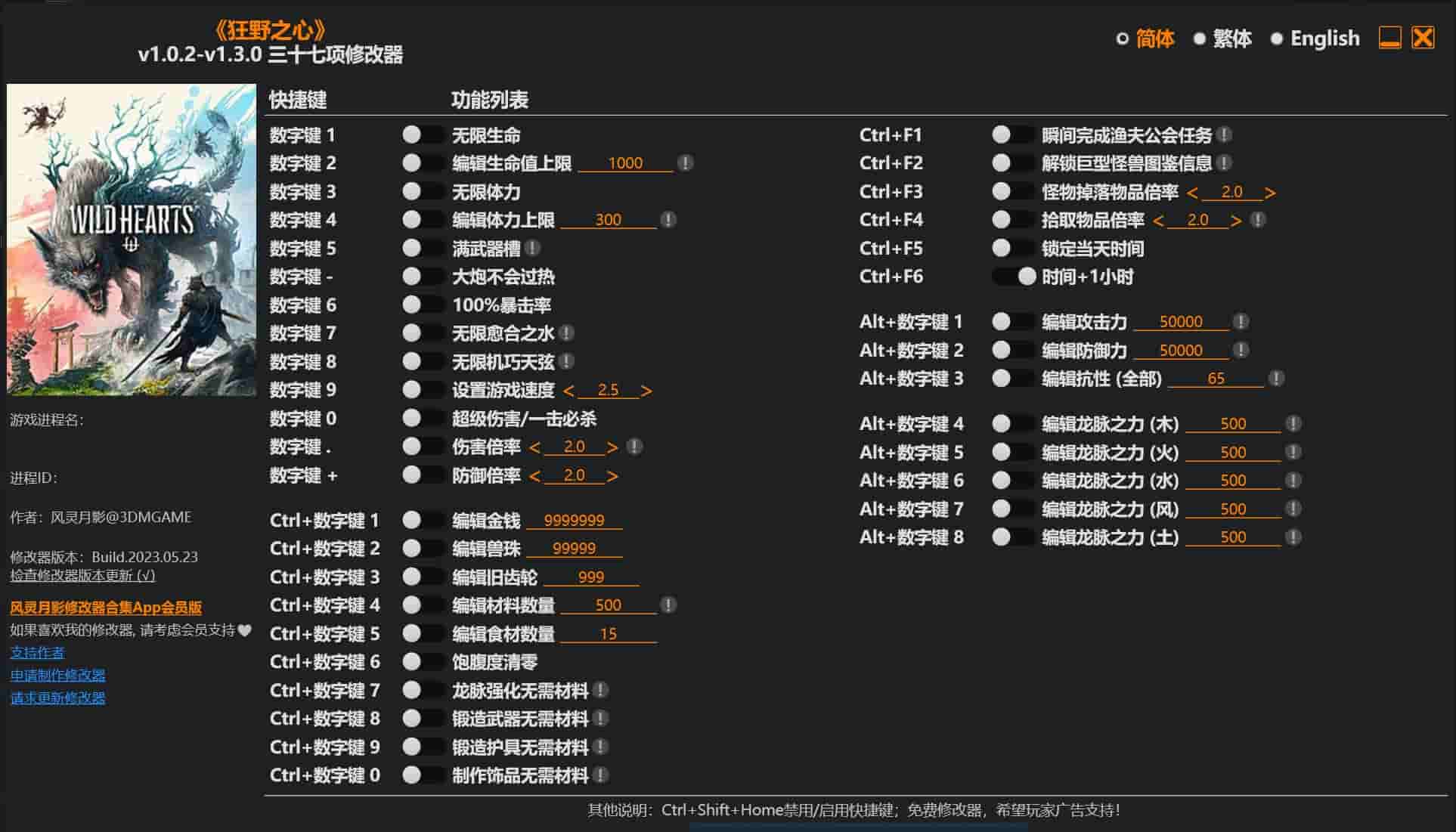Increase 怪物掉落物品倍率 with right arrow
This screenshot has height=832, width=1456.
(x=1270, y=193)
